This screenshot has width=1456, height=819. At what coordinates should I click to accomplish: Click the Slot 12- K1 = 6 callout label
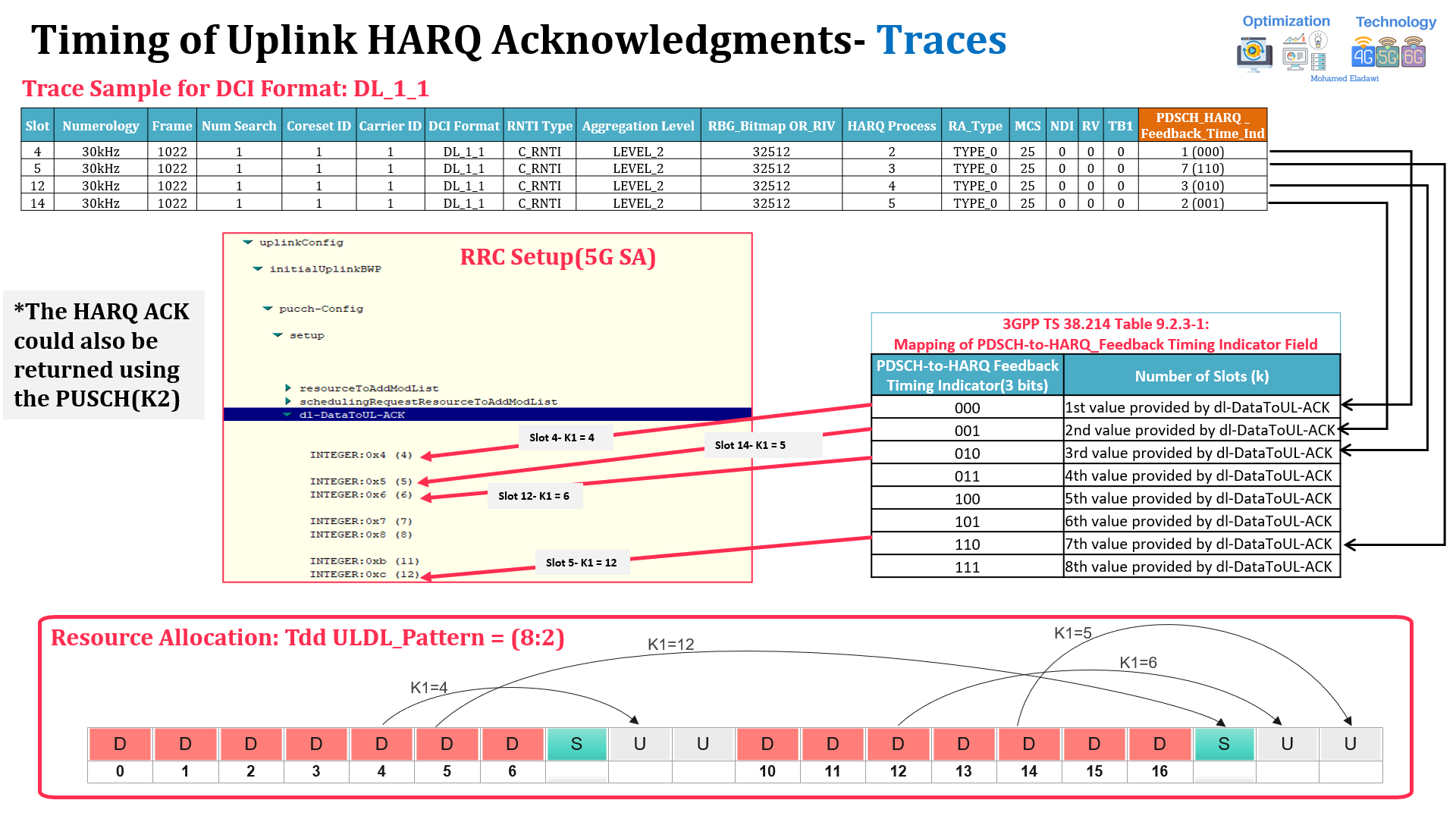click(x=535, y=495)
